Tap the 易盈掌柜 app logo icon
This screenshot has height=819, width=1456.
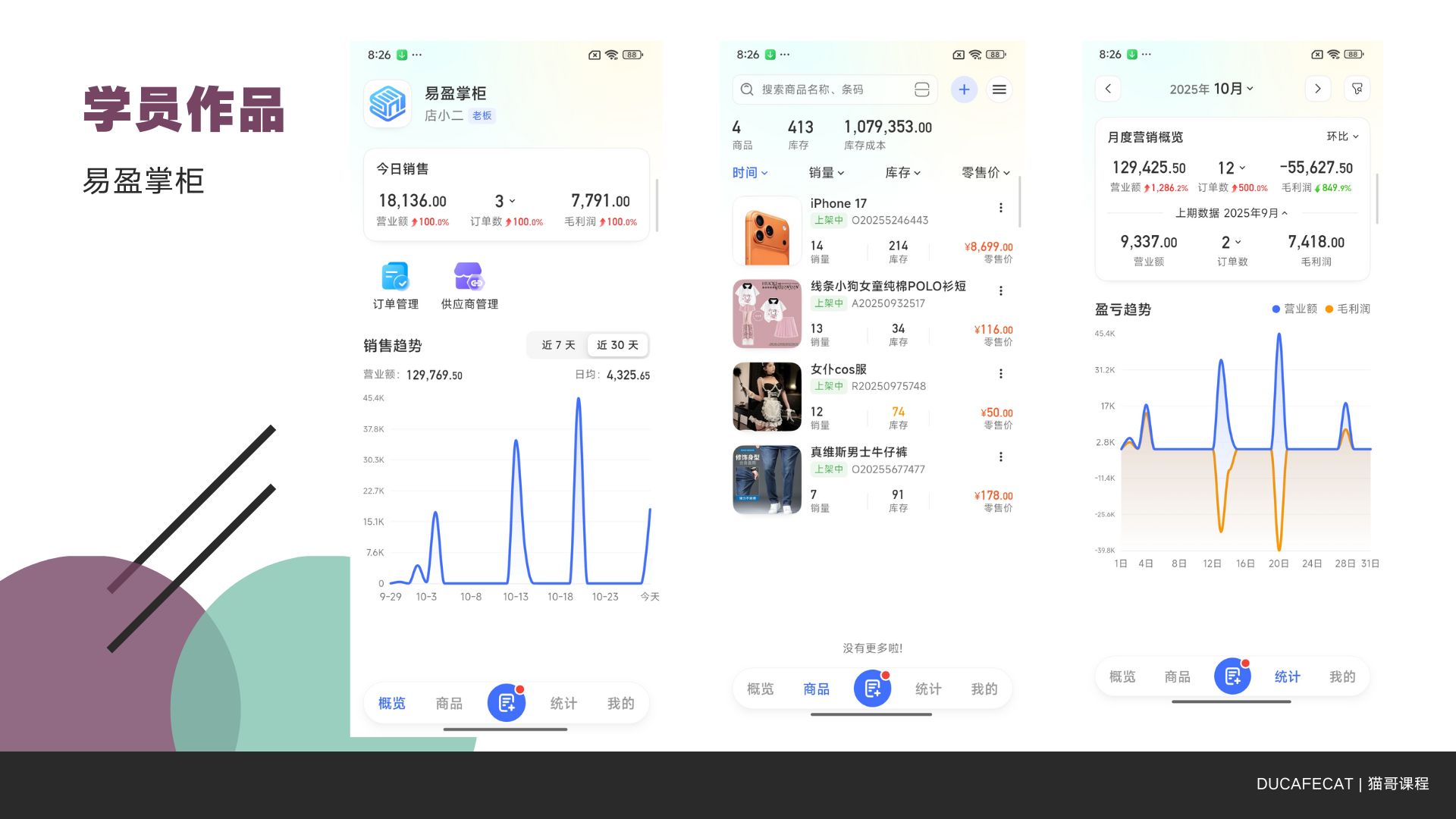[x=388, y=103]
